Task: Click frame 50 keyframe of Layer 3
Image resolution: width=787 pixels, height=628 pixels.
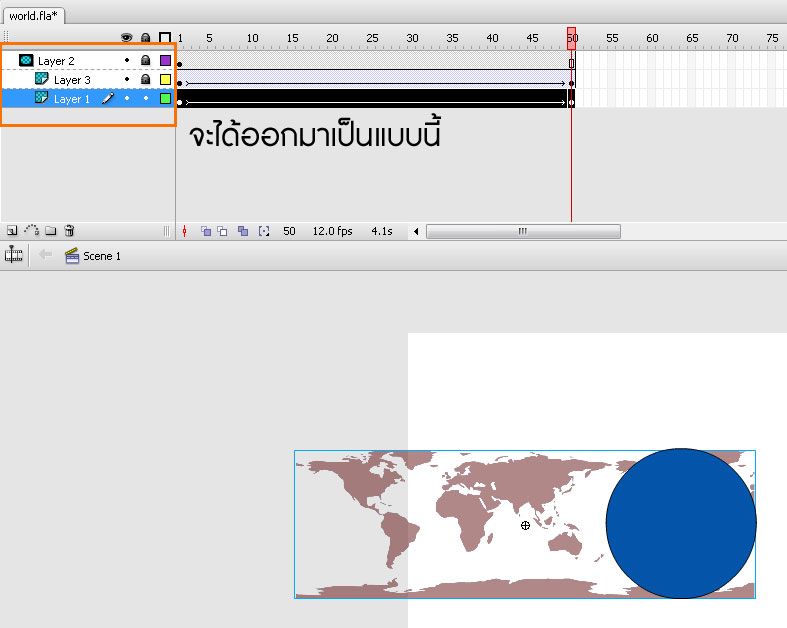Action: [x=571, y=83]
